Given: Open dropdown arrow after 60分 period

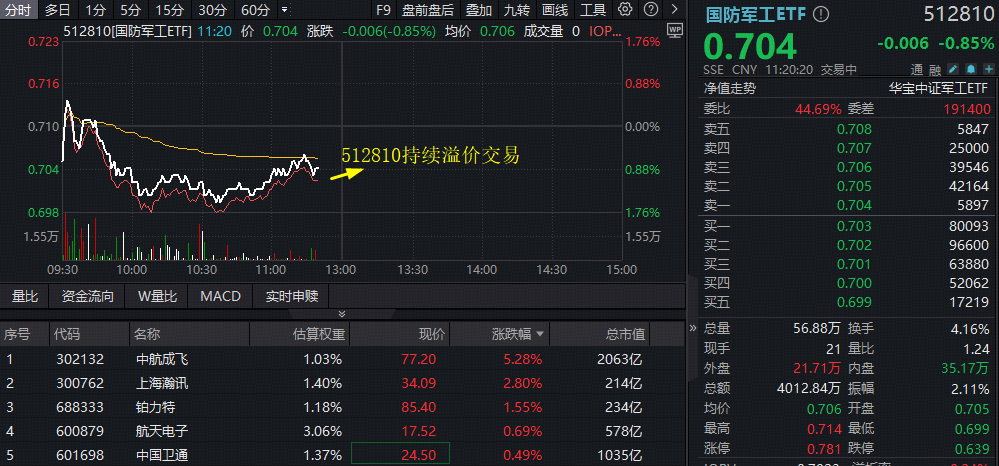Looking at the screenshot, I should point(286,10).
